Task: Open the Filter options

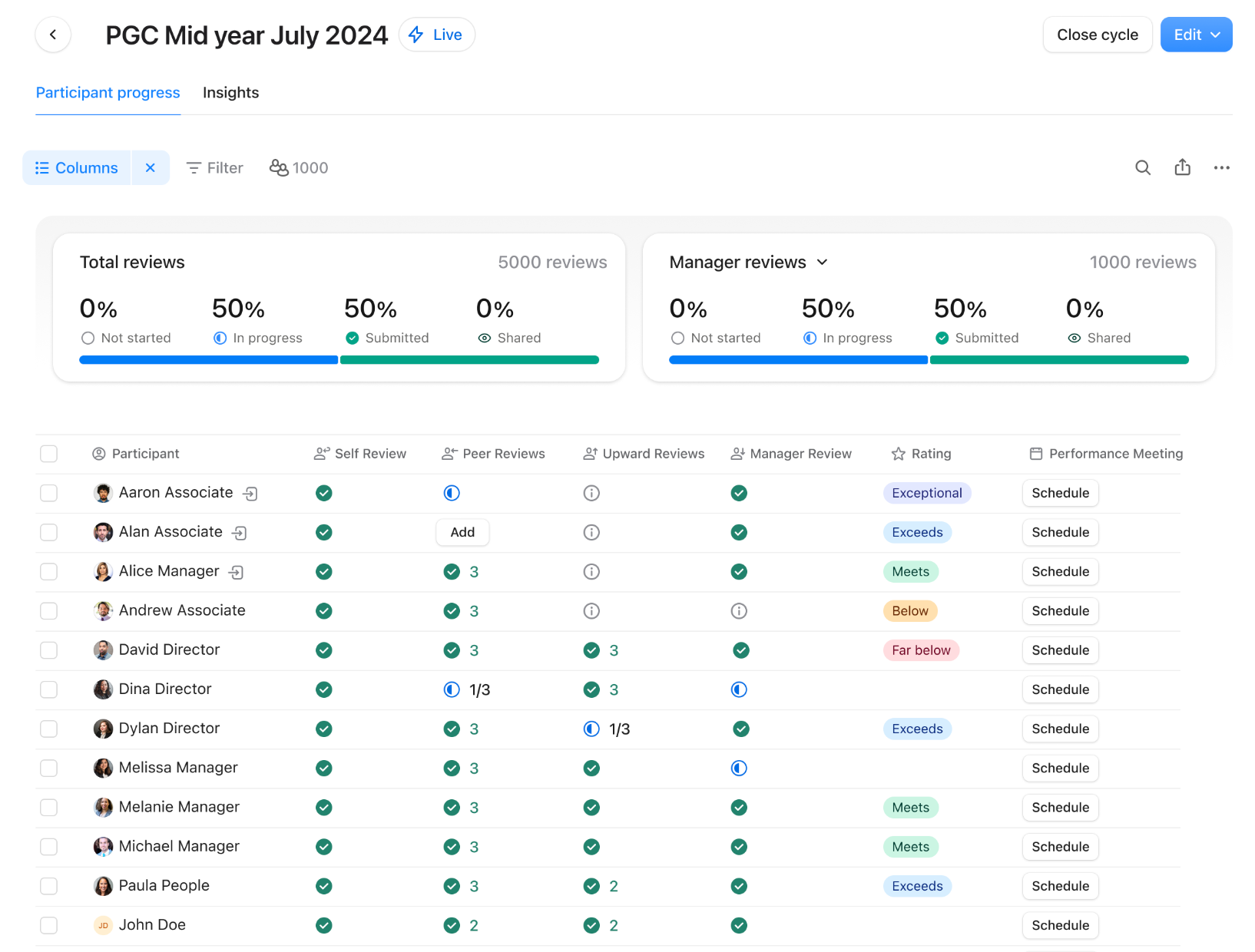Action: click(214, 167)
